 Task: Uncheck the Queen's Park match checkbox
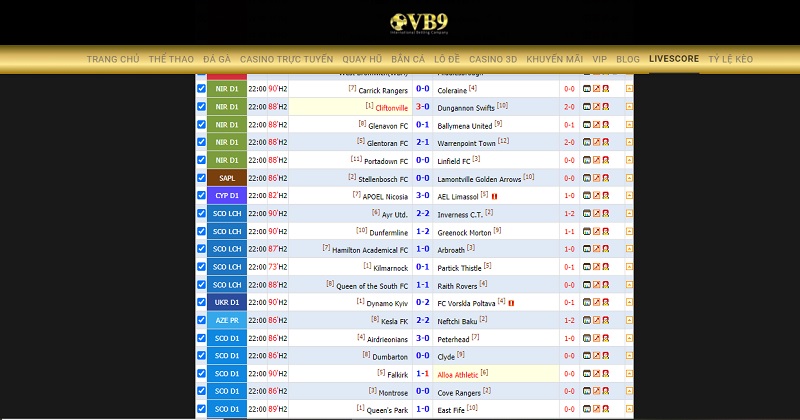202,408
